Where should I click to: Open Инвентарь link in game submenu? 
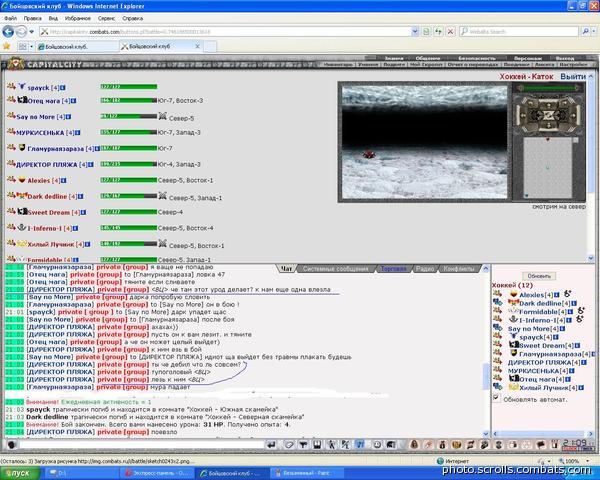pos(338,65)
